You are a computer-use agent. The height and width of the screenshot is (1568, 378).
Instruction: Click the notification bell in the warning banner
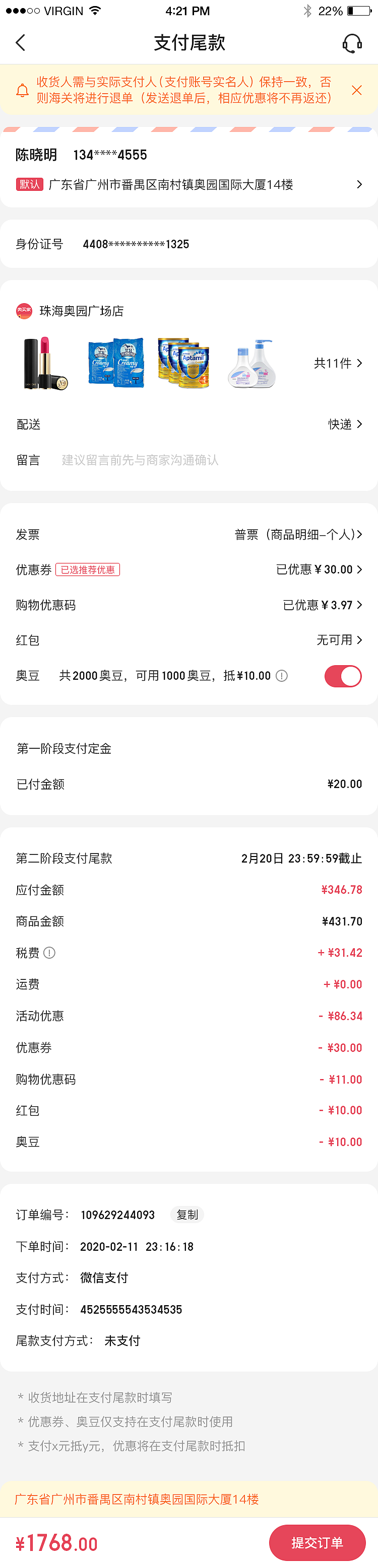[23, 90]
